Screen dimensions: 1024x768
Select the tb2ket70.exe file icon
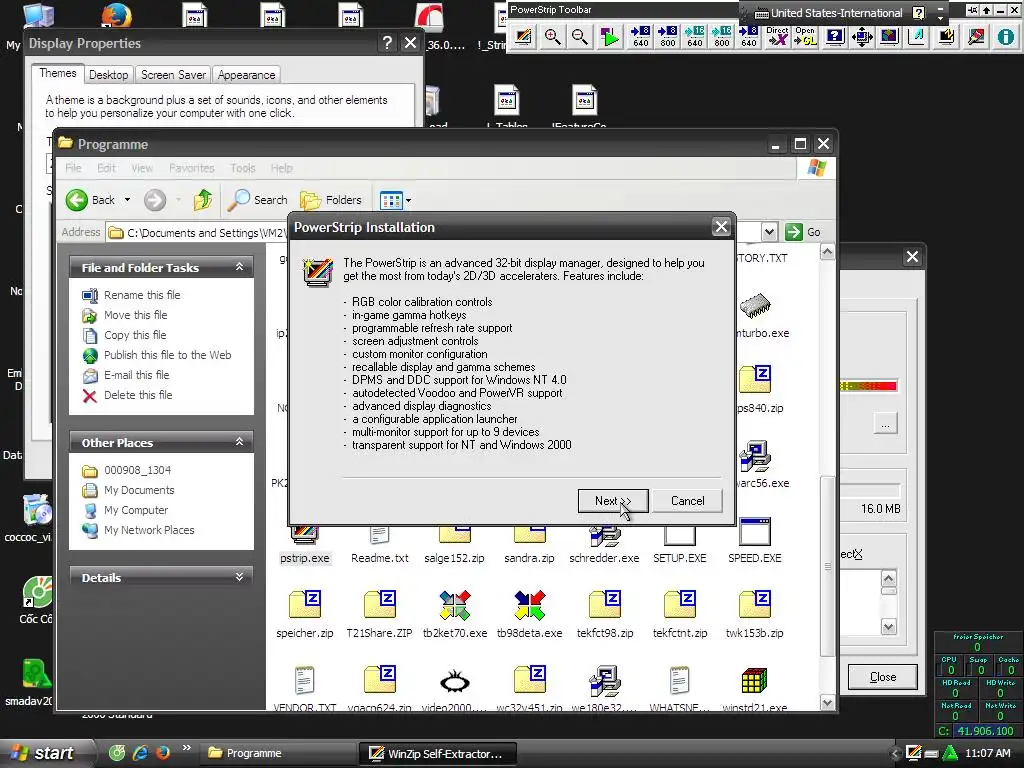click(455, 605)
